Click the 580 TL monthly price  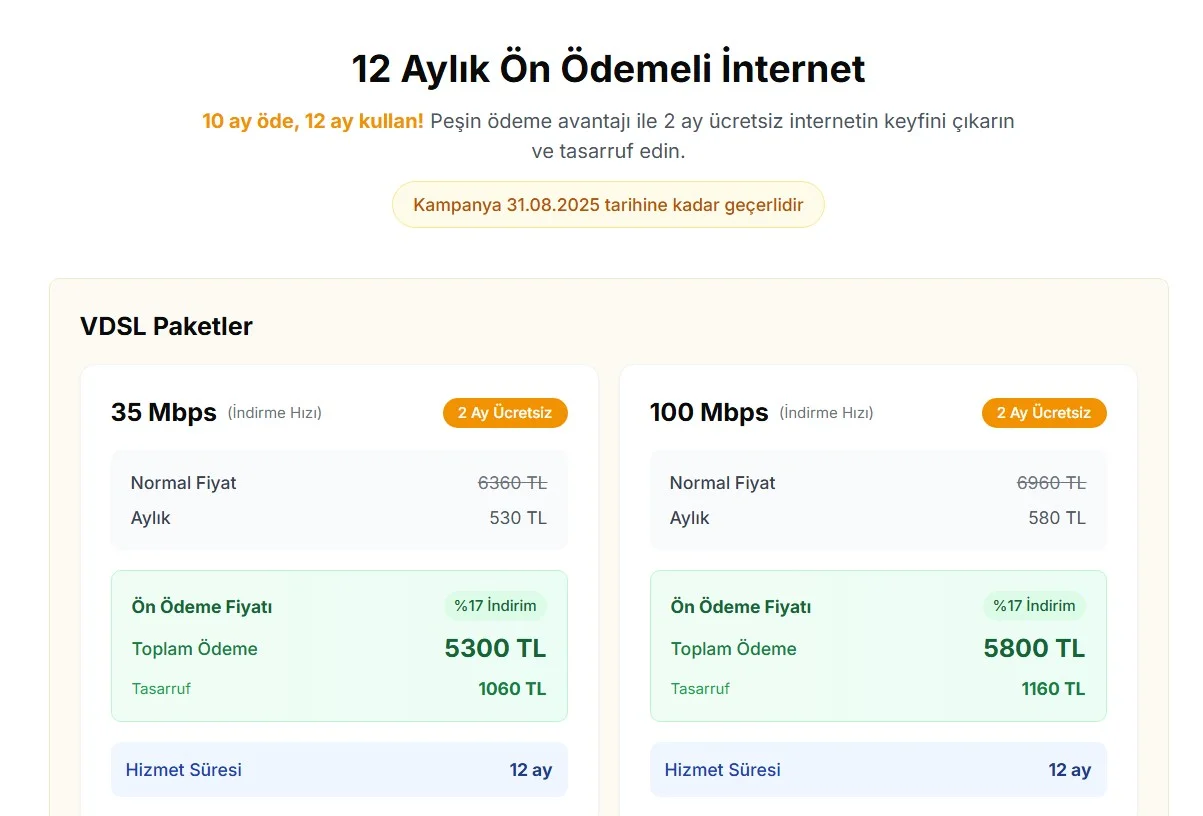point(1057,518)
